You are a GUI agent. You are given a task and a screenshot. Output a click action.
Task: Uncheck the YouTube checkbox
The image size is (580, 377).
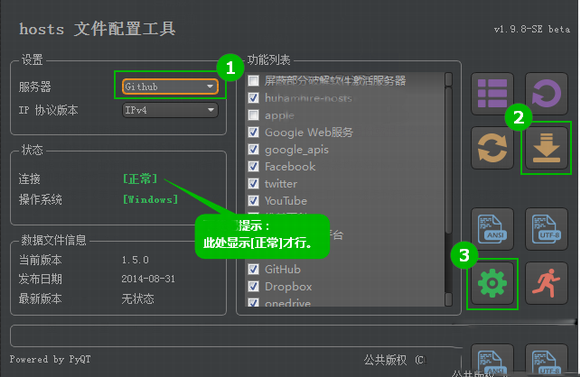pyautogui.click(x=253, y=201)
